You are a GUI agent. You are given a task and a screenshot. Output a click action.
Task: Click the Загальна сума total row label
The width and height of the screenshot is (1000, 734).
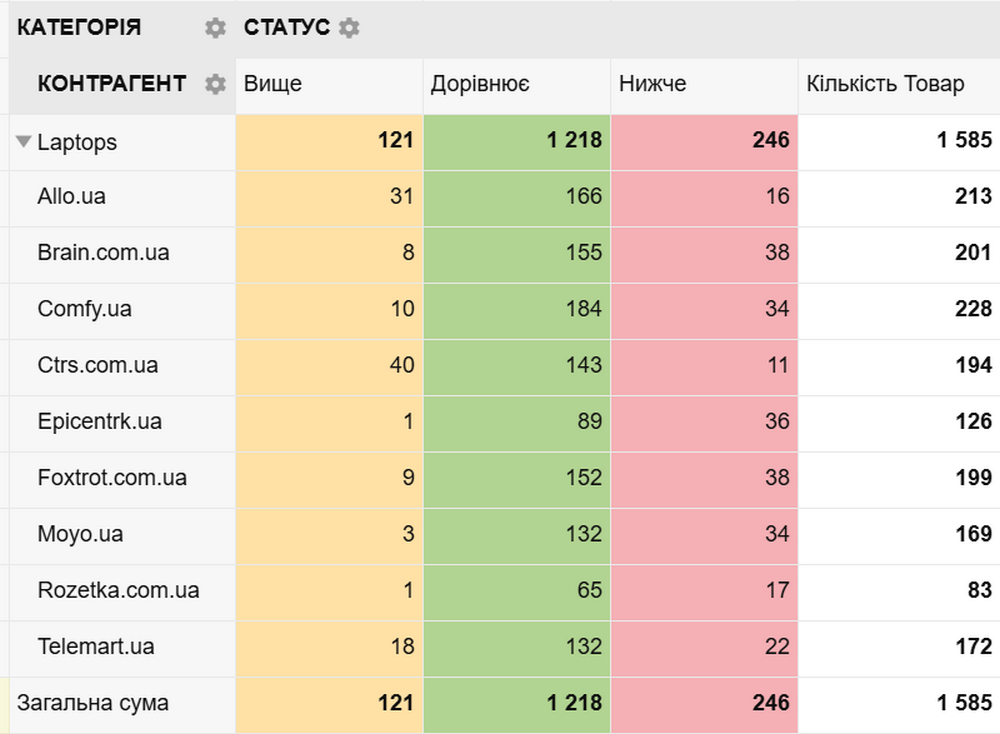[x=93, y=703]
